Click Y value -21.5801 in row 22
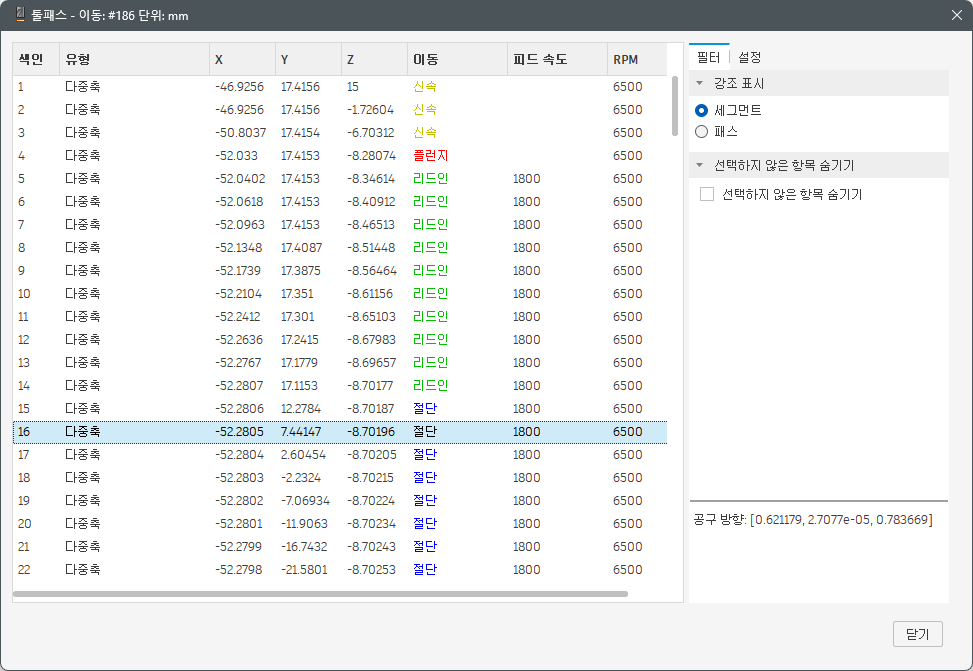Viewport: 973px width, 671px height. 304,569
